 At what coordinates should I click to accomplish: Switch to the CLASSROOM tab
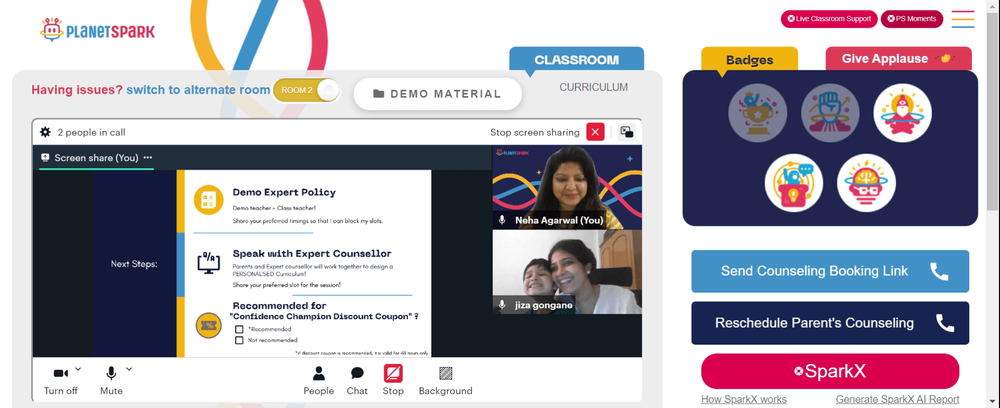pyautogui.click(x=577, y=60)
